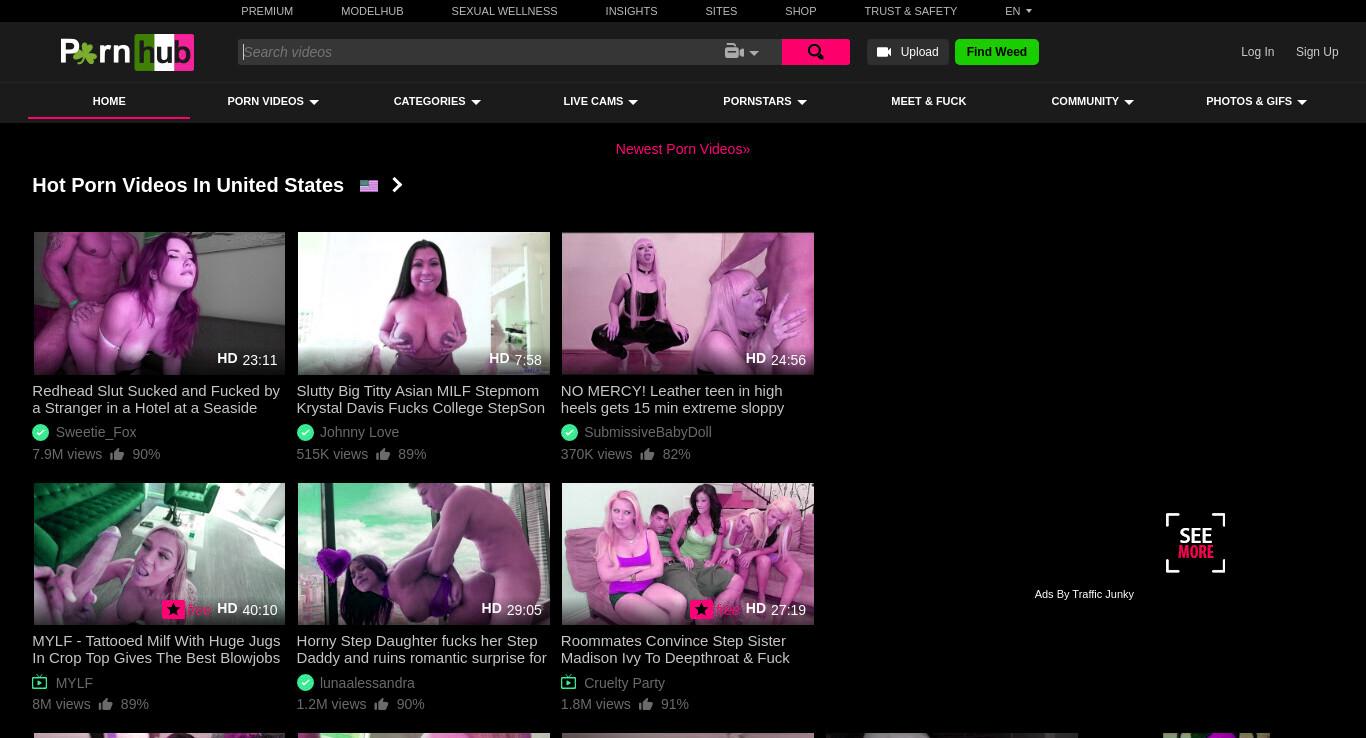Open the video thumbnail with duration 24:56
The image size is (1366, 738).
[x=687, y=303]
